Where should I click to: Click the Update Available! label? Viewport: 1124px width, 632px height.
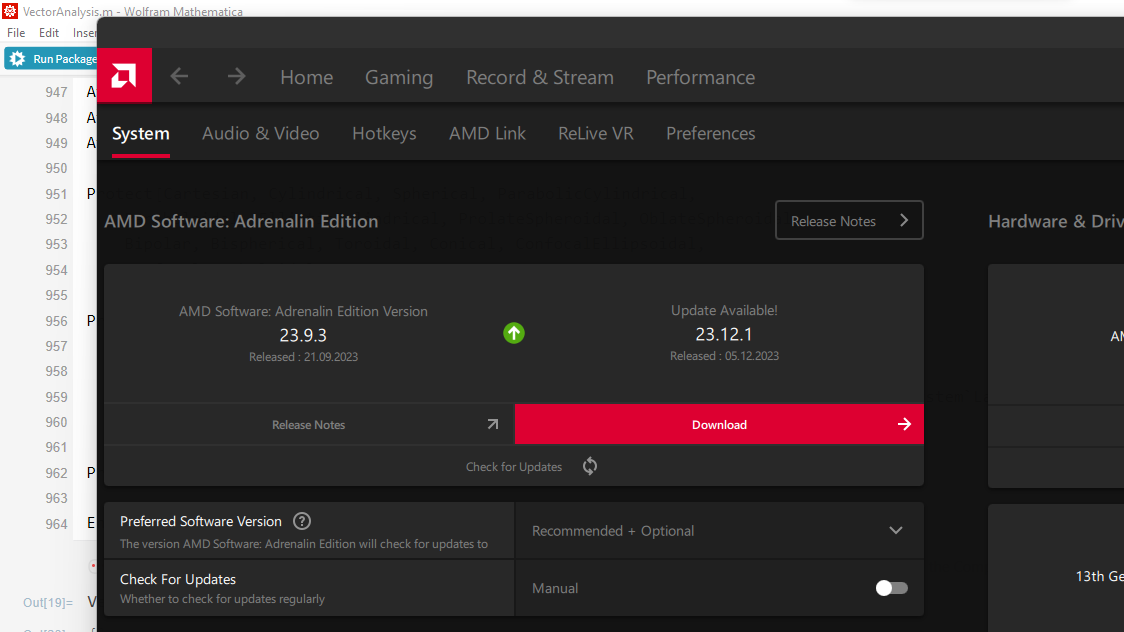[x=724, y=310]
